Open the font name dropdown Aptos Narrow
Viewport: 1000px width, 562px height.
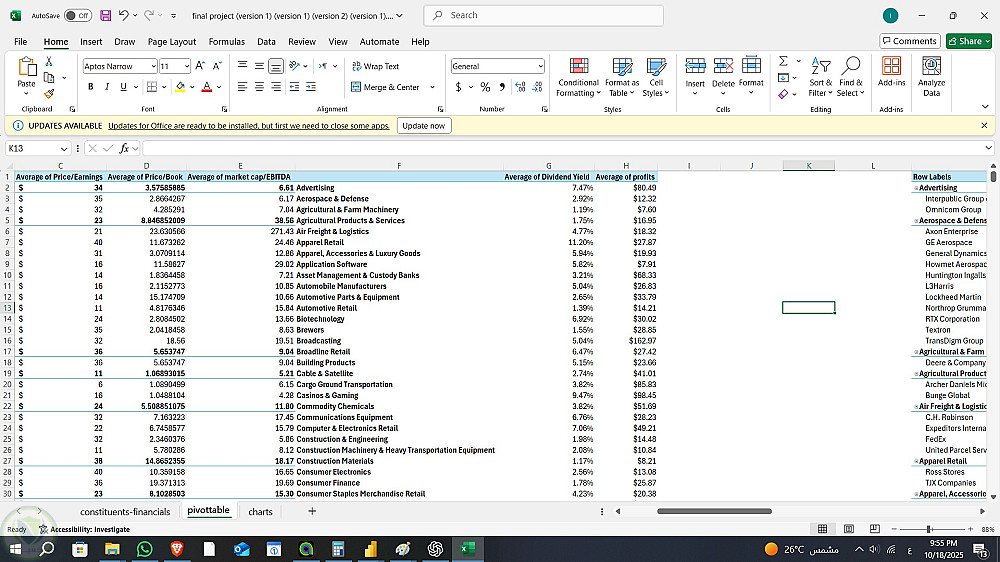pyautogui.click(x=153, y=66)
